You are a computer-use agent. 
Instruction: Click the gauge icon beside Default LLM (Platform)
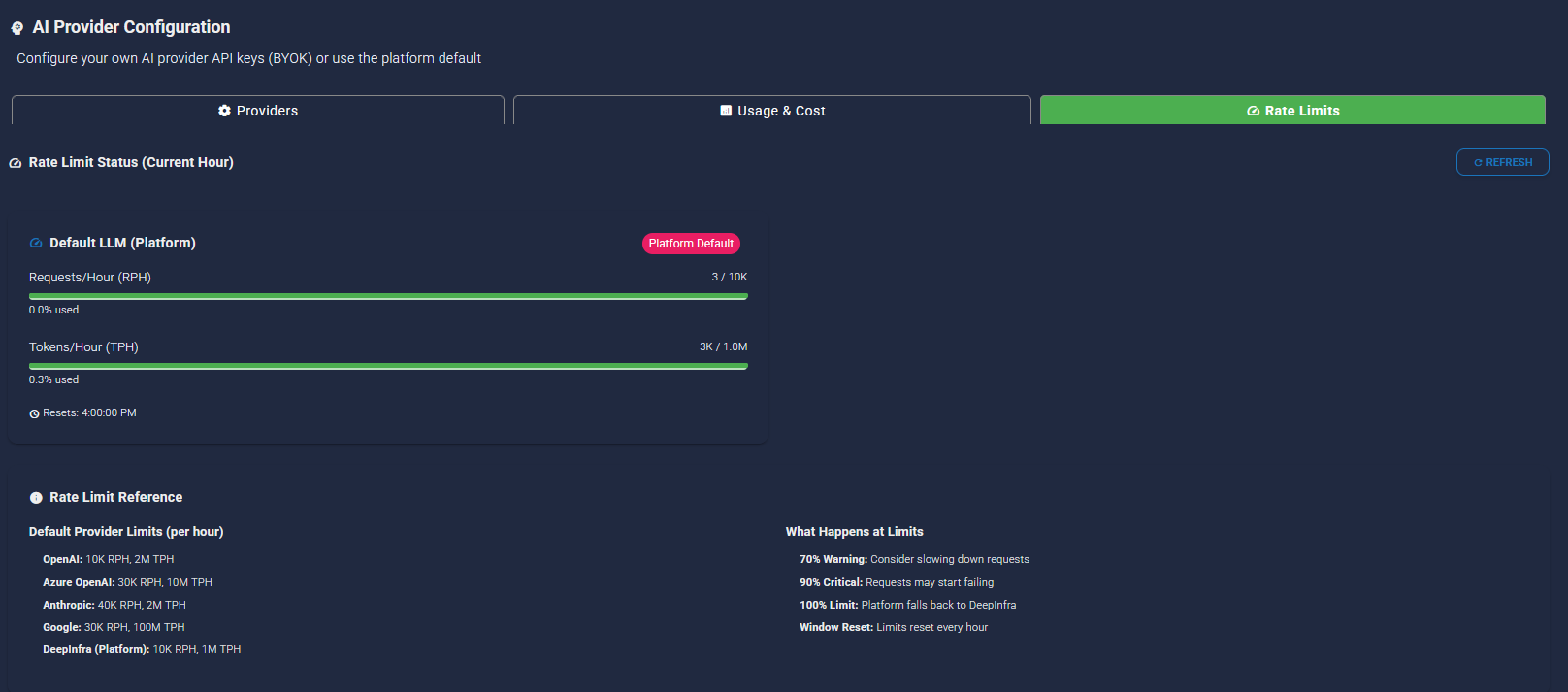36,243
